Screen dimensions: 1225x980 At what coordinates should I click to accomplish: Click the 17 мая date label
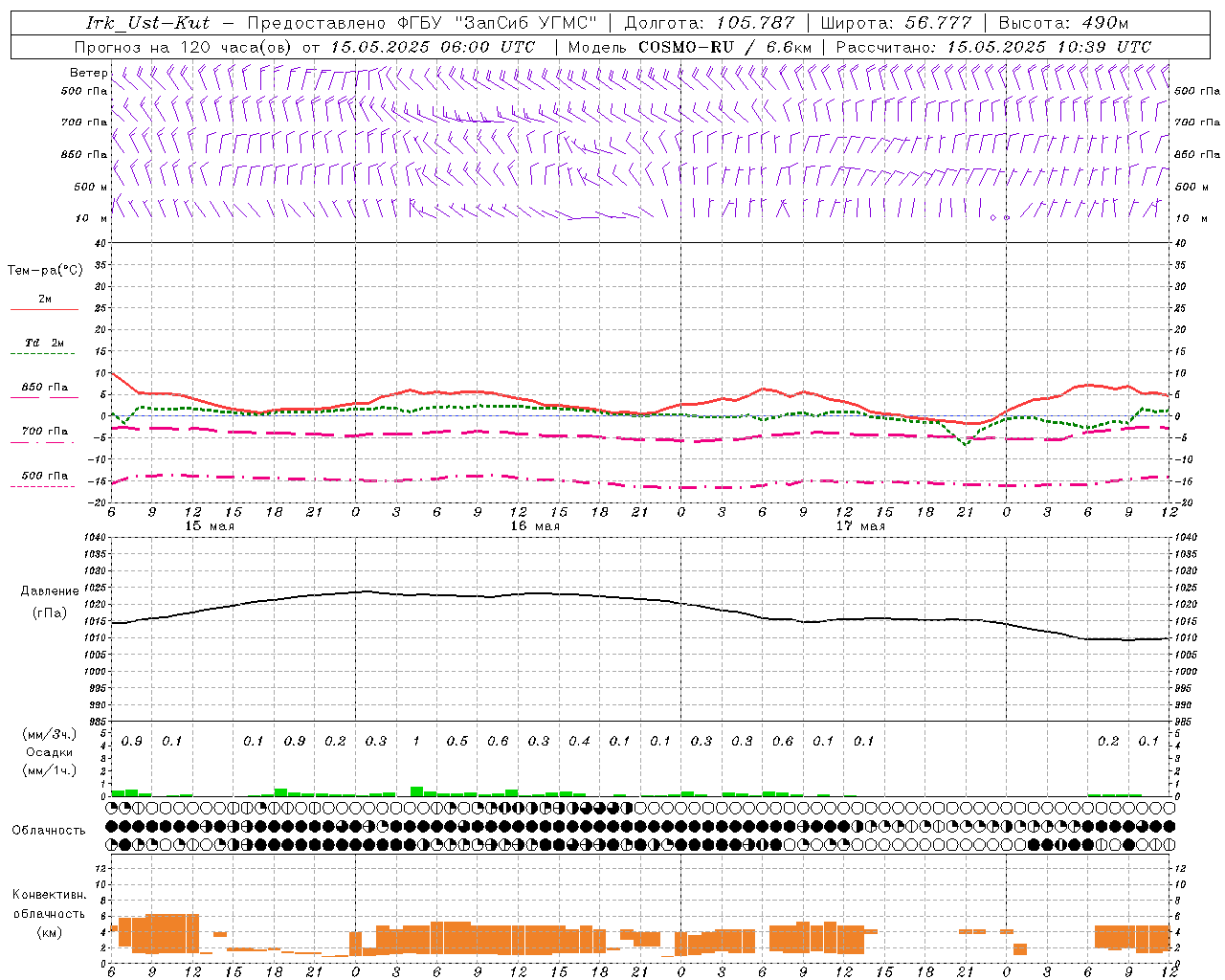[859, 526]
